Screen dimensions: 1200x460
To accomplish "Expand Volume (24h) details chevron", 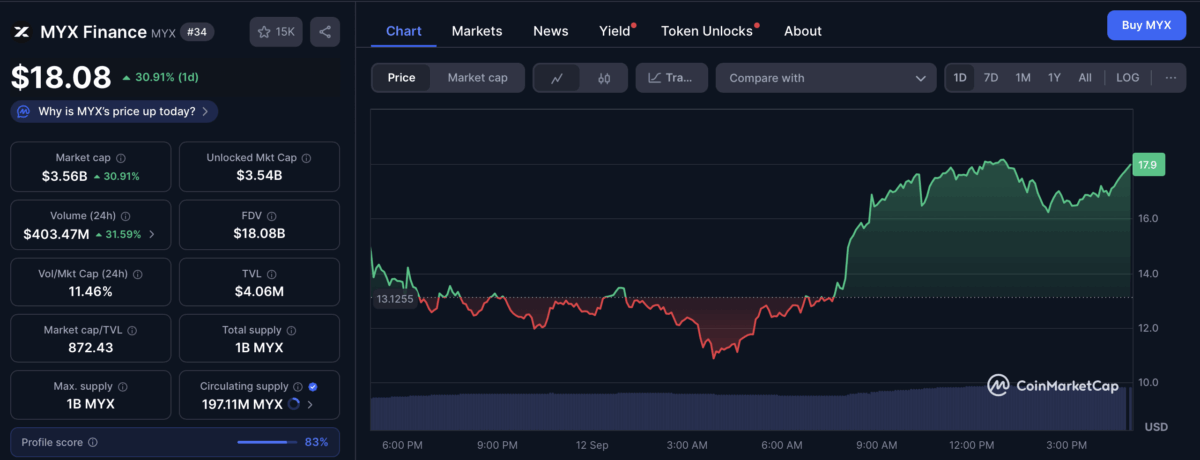I will coord(152,235).
